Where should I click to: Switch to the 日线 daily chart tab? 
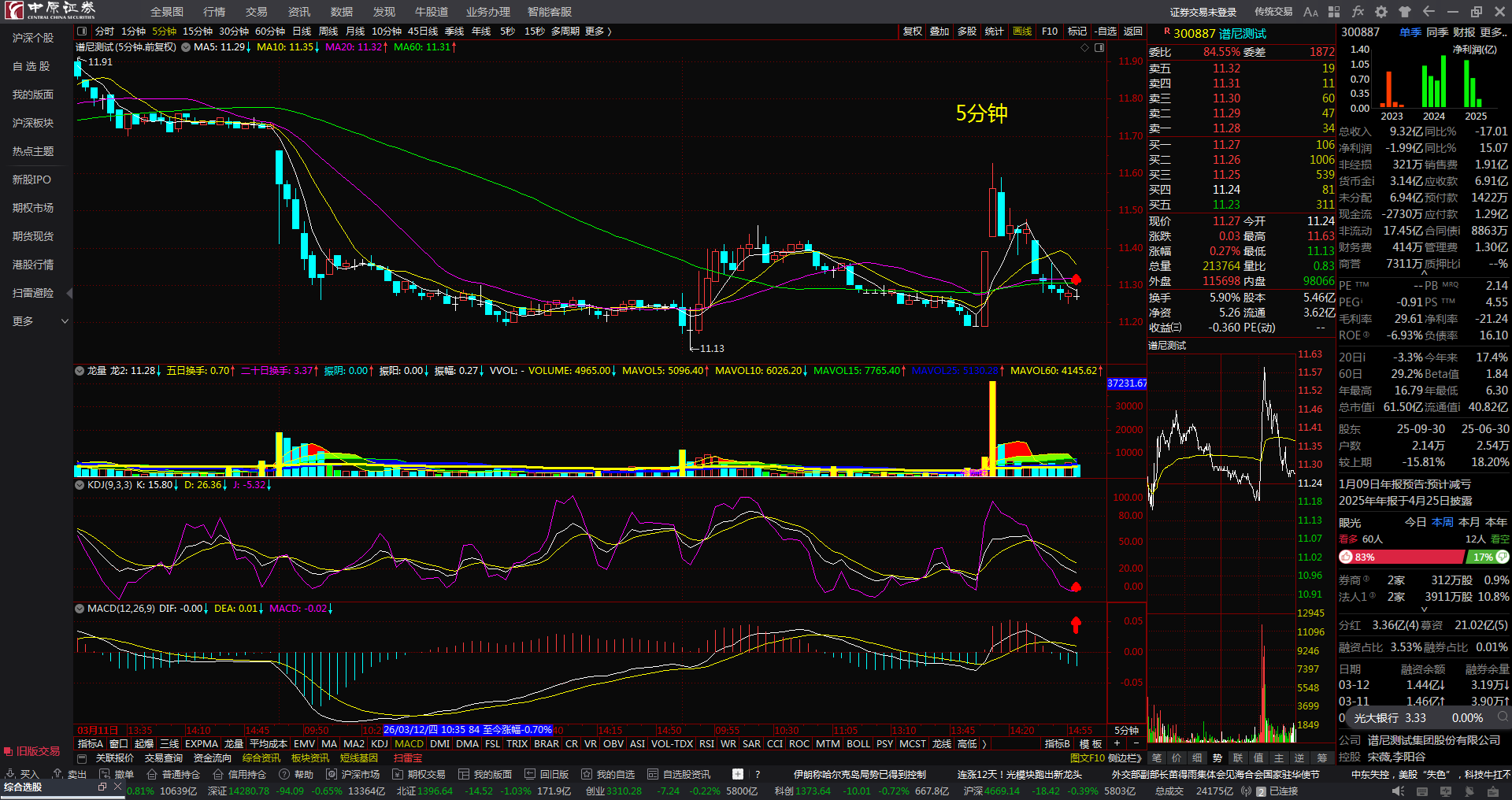click(x=302, y=31)
